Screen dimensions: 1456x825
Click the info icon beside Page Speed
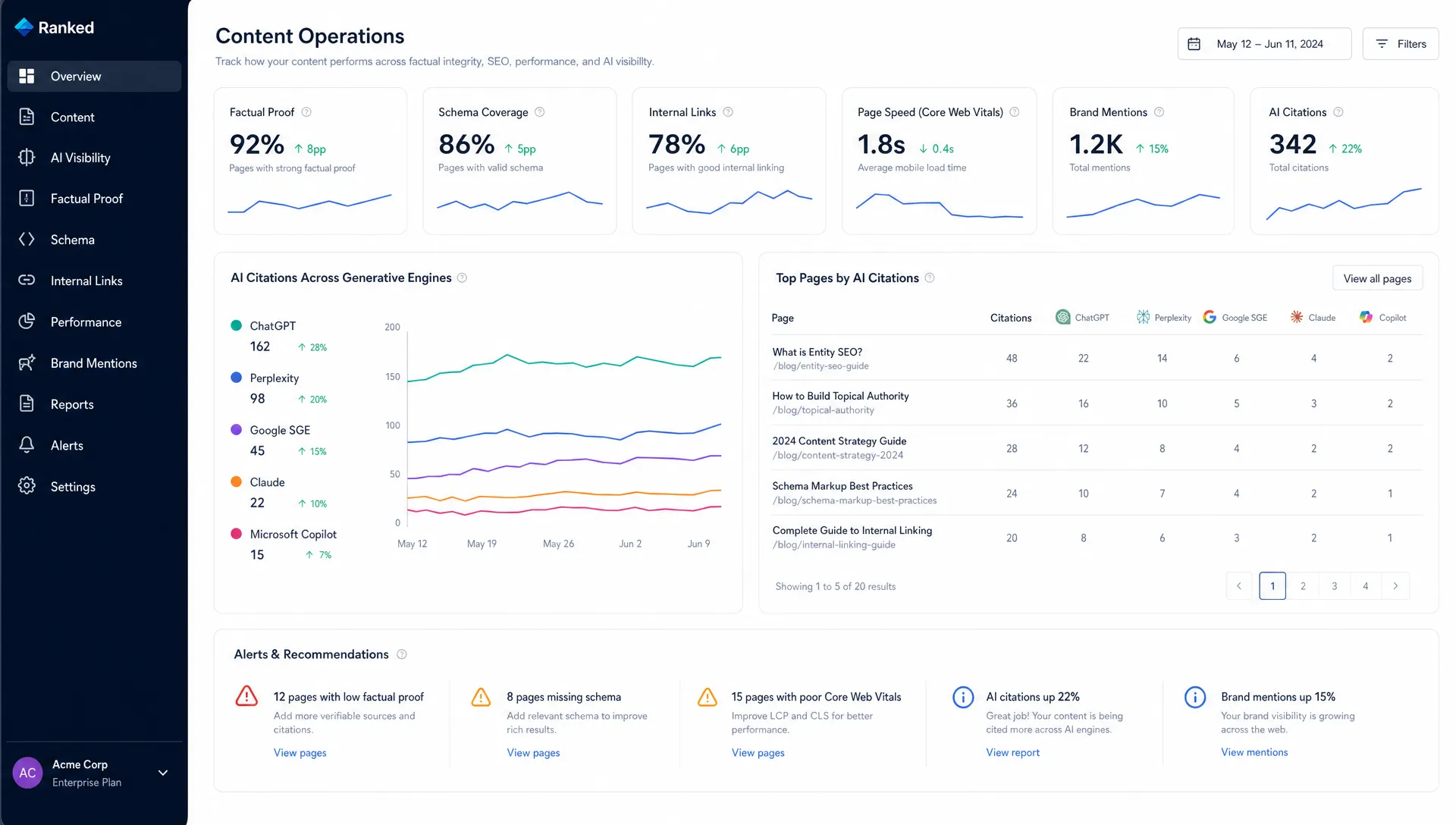[1015, 112]
